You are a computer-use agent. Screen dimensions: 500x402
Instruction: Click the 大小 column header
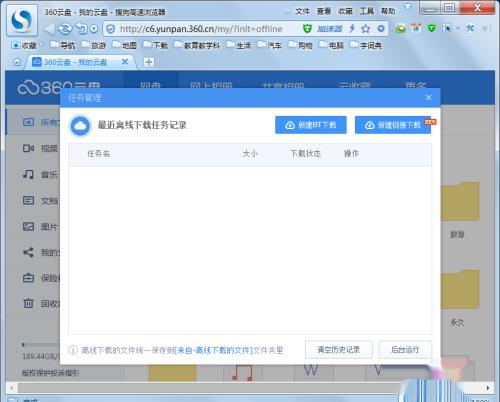point(250,154)
